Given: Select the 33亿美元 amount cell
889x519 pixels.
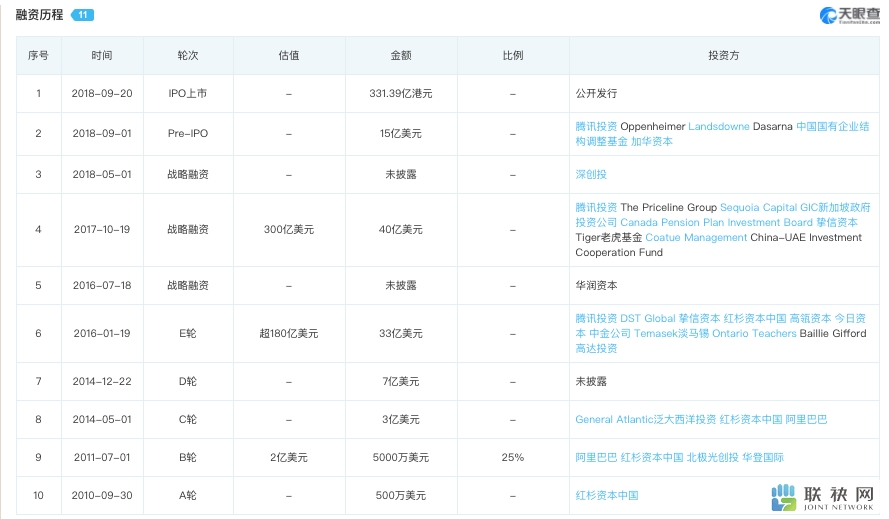Looking at the screenshot, I should 401,334.
